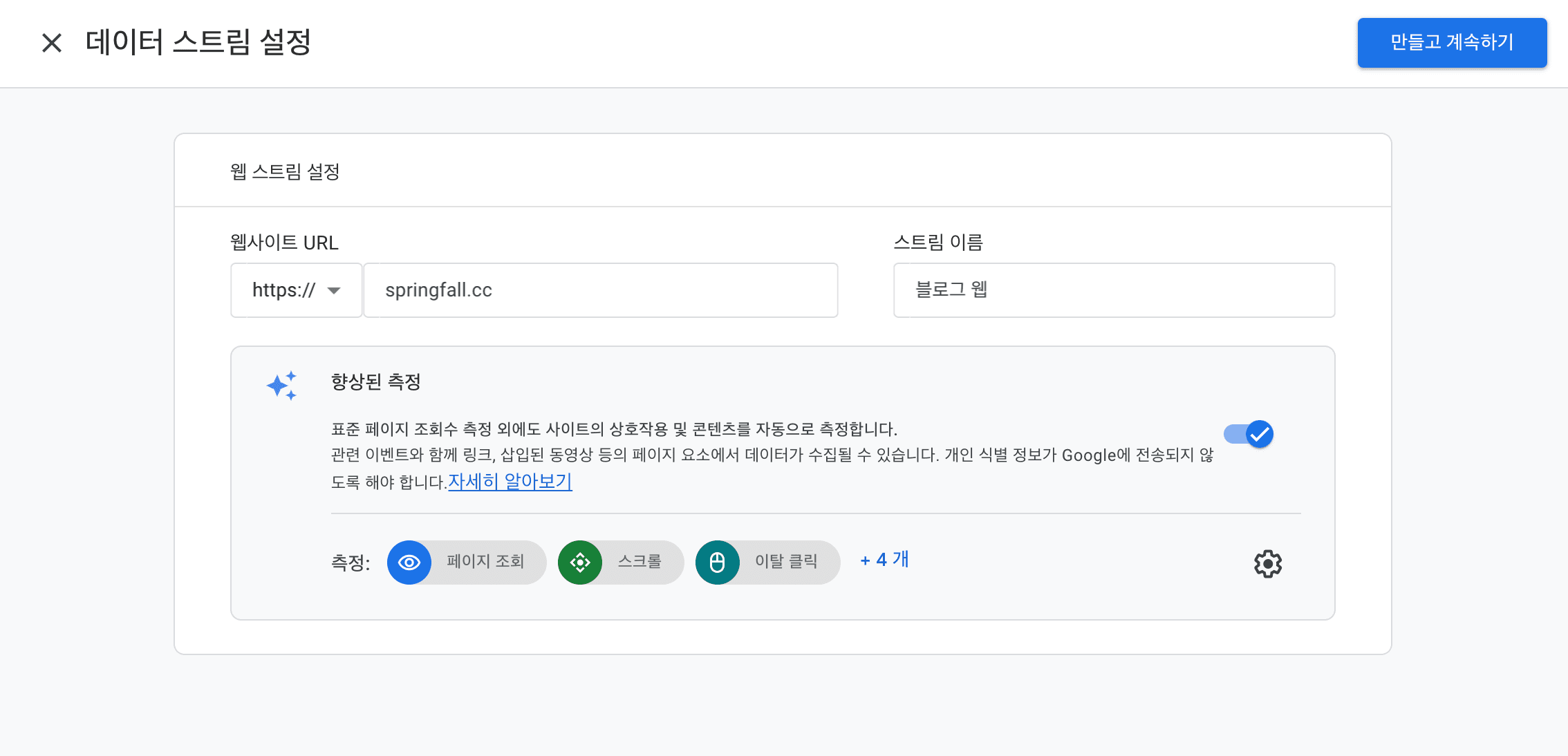Click the mouse icon for 이탈 클릭
Viewport: 1568px width, 756px height.
click(x=717, y=563)
